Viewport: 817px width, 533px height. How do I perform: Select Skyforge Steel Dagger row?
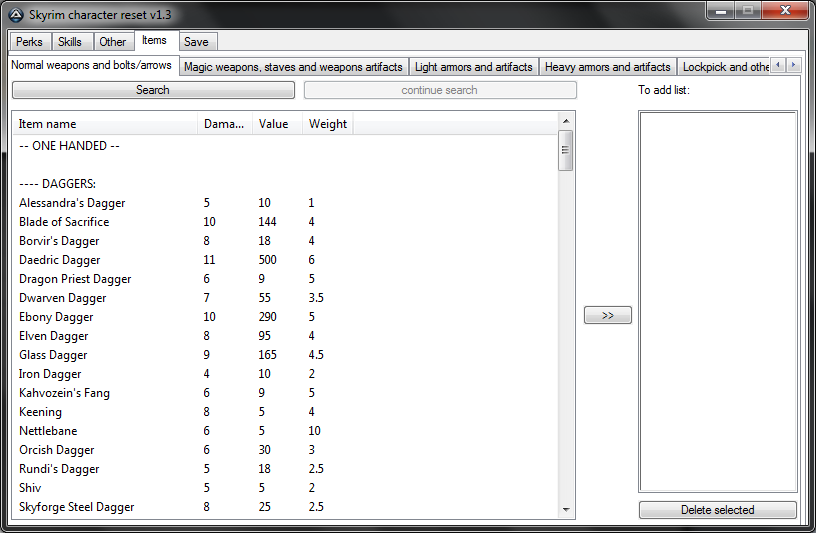[285, 507]
